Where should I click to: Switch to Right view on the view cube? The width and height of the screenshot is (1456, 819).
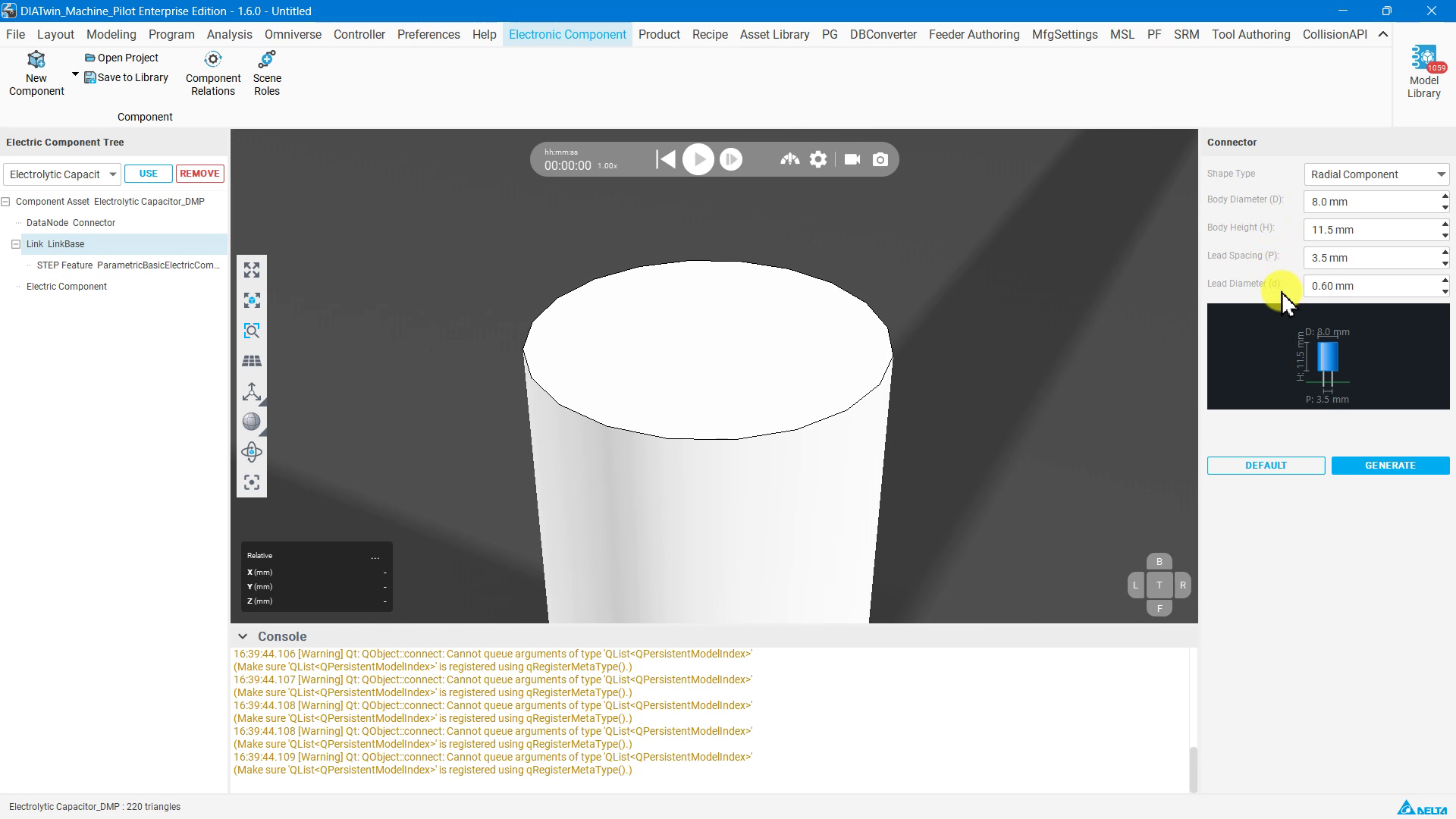(x=1182, y=585)
